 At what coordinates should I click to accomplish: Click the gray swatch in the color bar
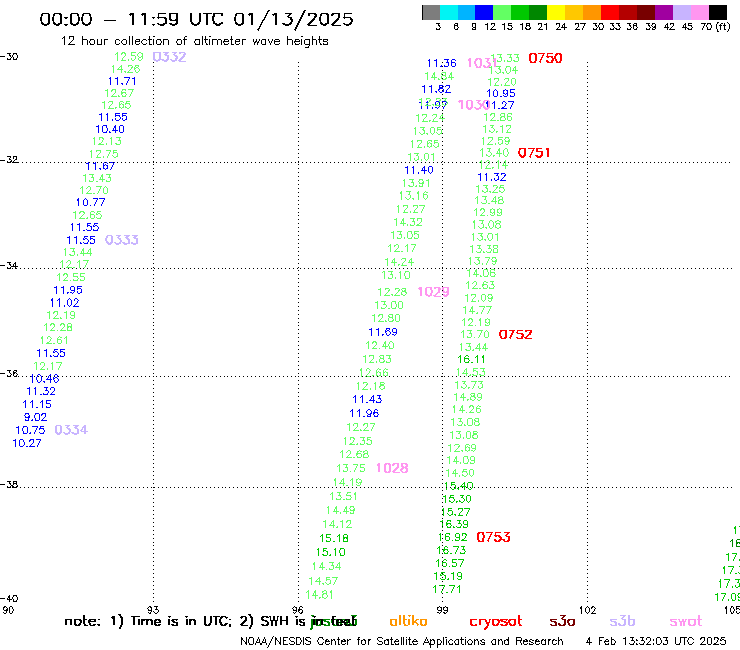point(431,12)
